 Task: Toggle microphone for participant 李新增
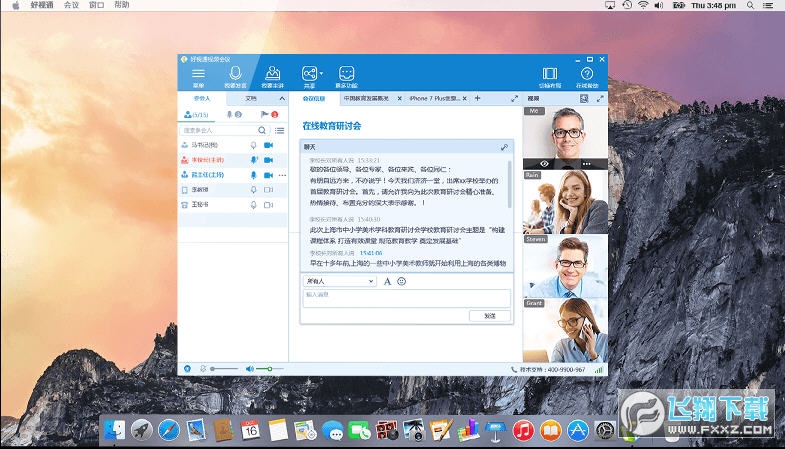254,189
